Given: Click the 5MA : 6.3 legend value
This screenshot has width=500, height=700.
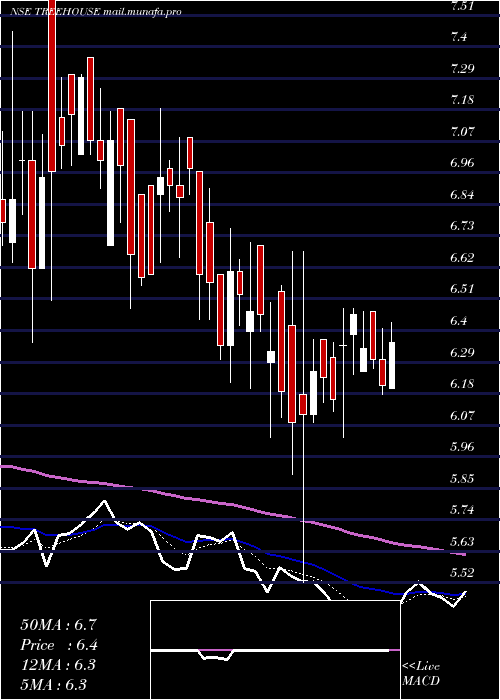Looking at the screenshot, I should pos(54,684).
